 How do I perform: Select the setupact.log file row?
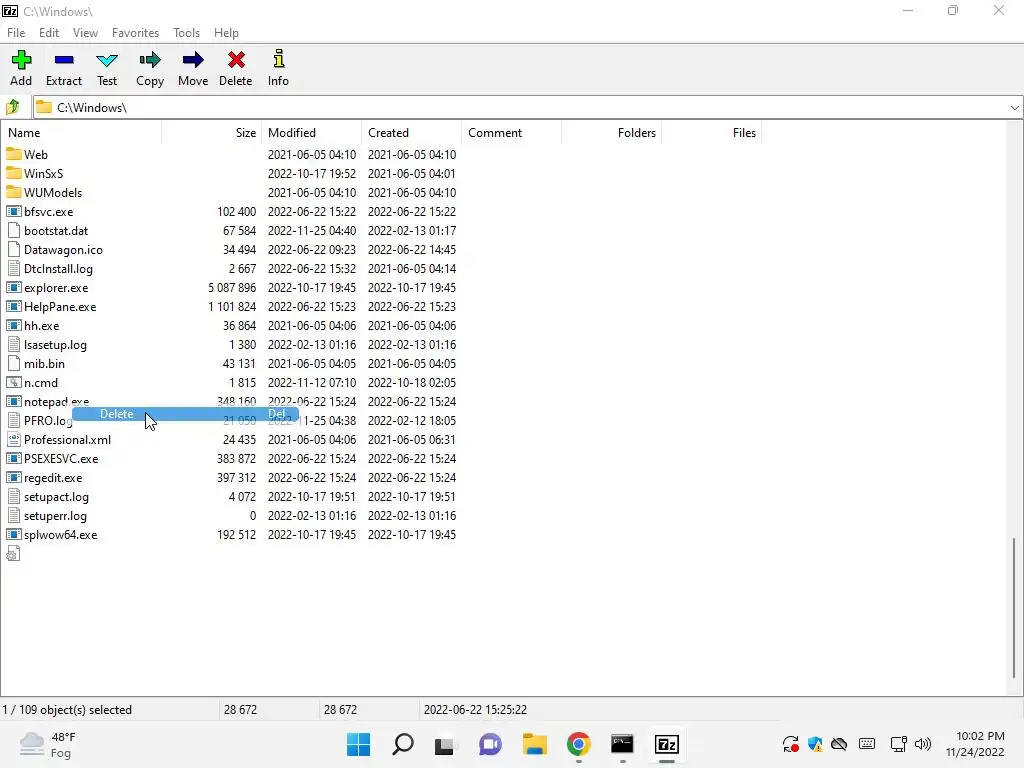tap(231, 496)
